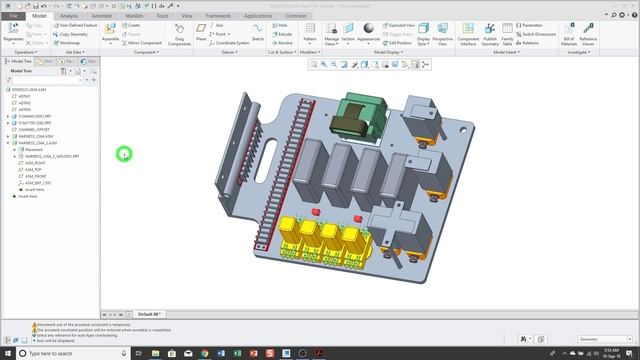
Task: Insert a Coordinate System
Action: click(x=229, y=43)
